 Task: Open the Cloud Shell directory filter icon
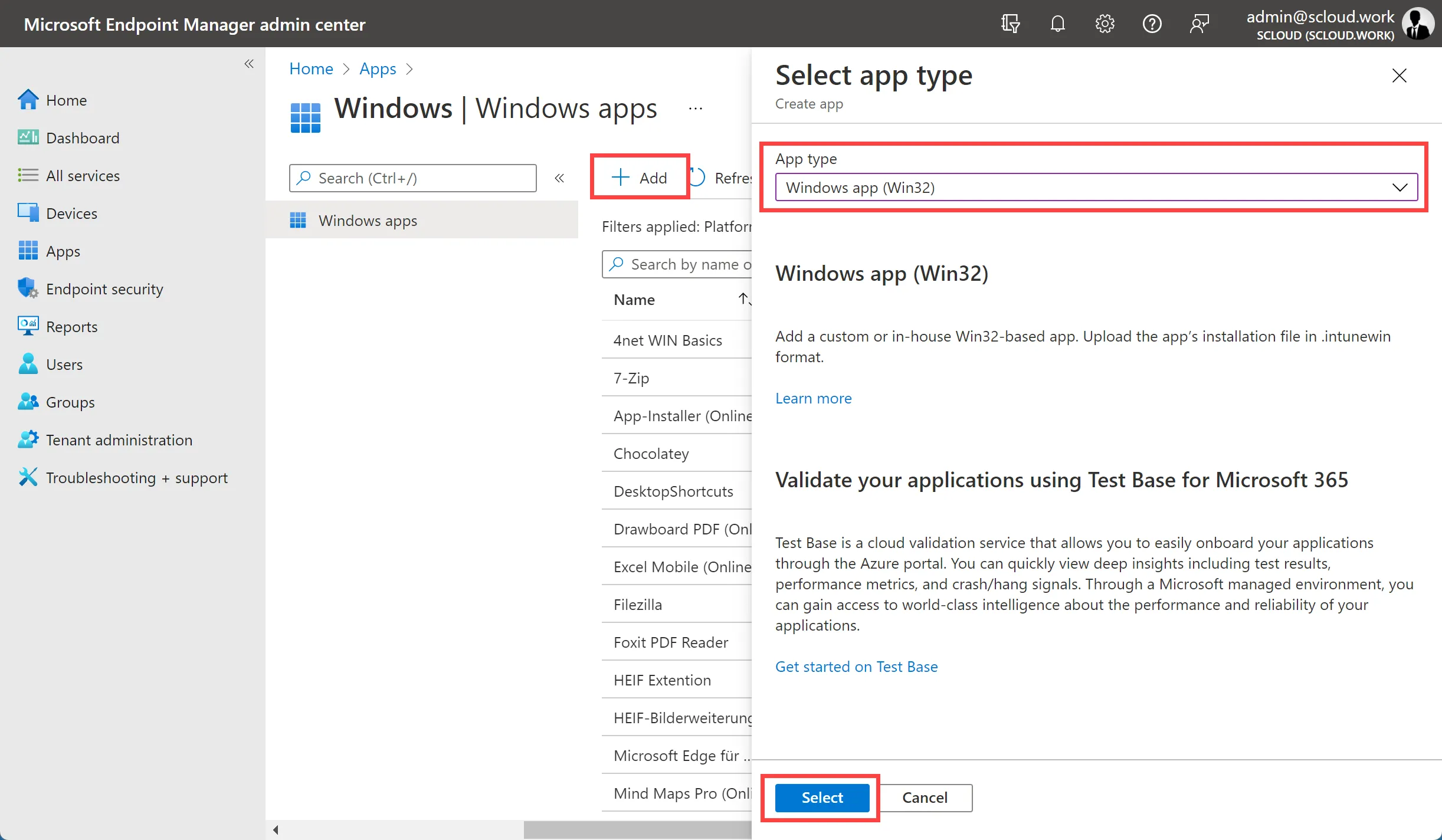click(x=1010, y=24)
